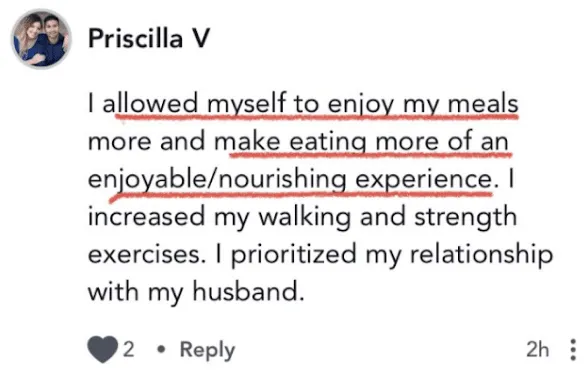
Task: Reply to Priscilla V's comment
Action: [x=207, y=350]
